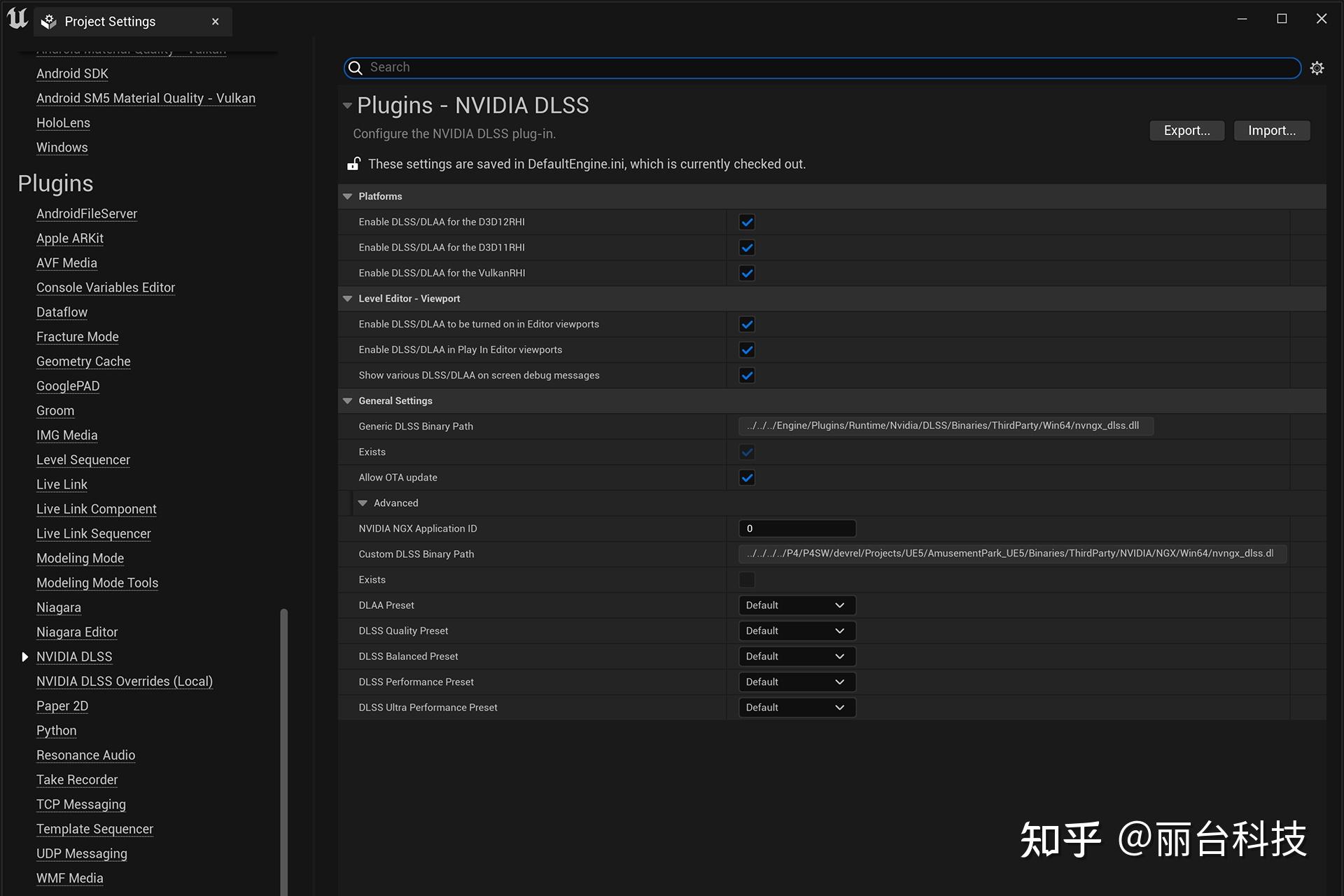
Task: Click the Project Settings tab icon
Action: 49,22
